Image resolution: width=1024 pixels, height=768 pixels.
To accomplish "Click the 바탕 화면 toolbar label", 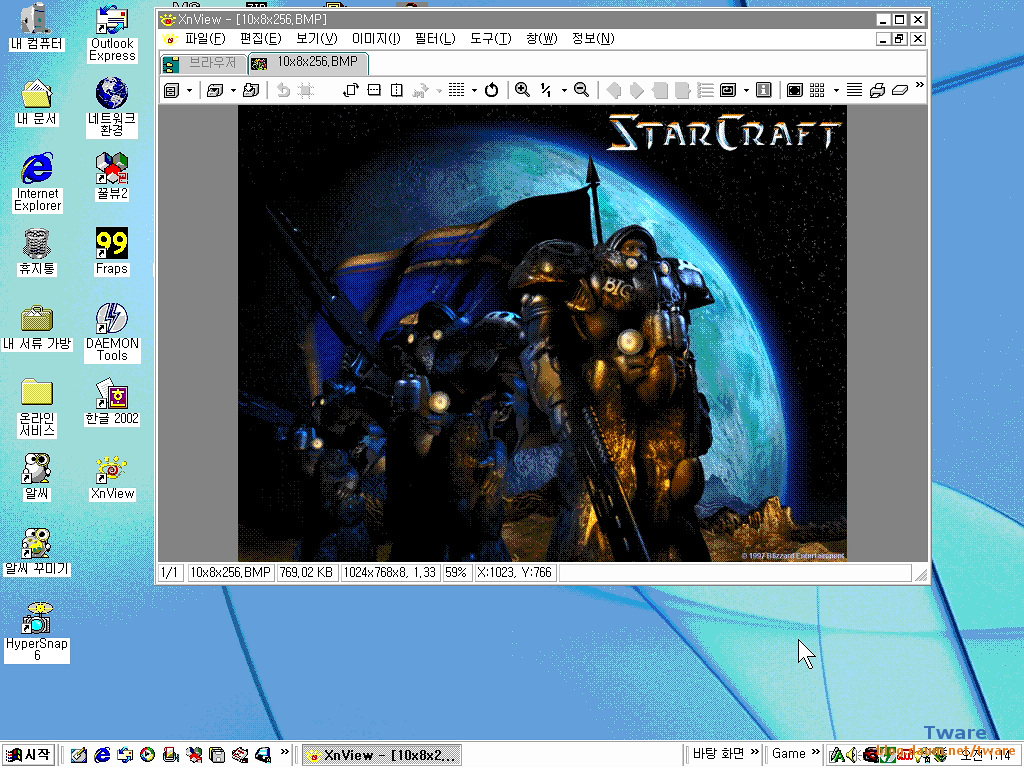I will tap(718, 754).
